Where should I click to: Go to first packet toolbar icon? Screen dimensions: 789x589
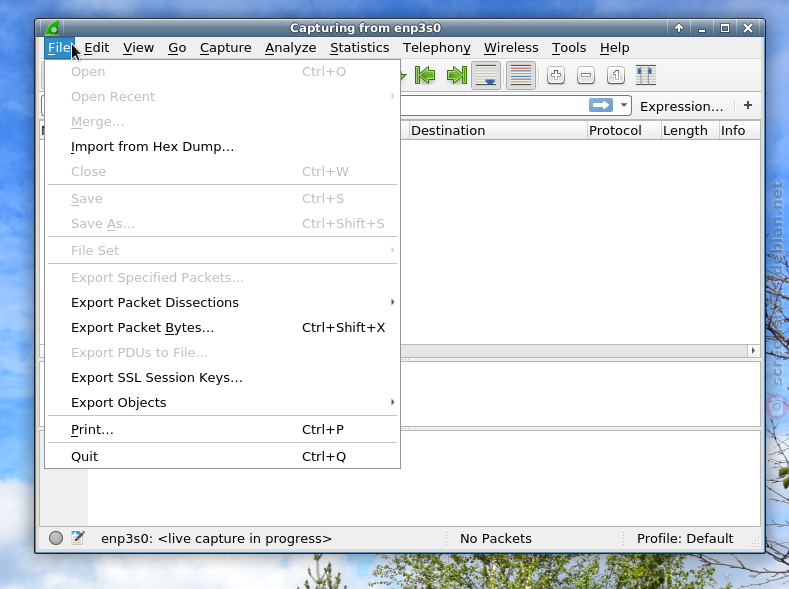pos(425,75)
